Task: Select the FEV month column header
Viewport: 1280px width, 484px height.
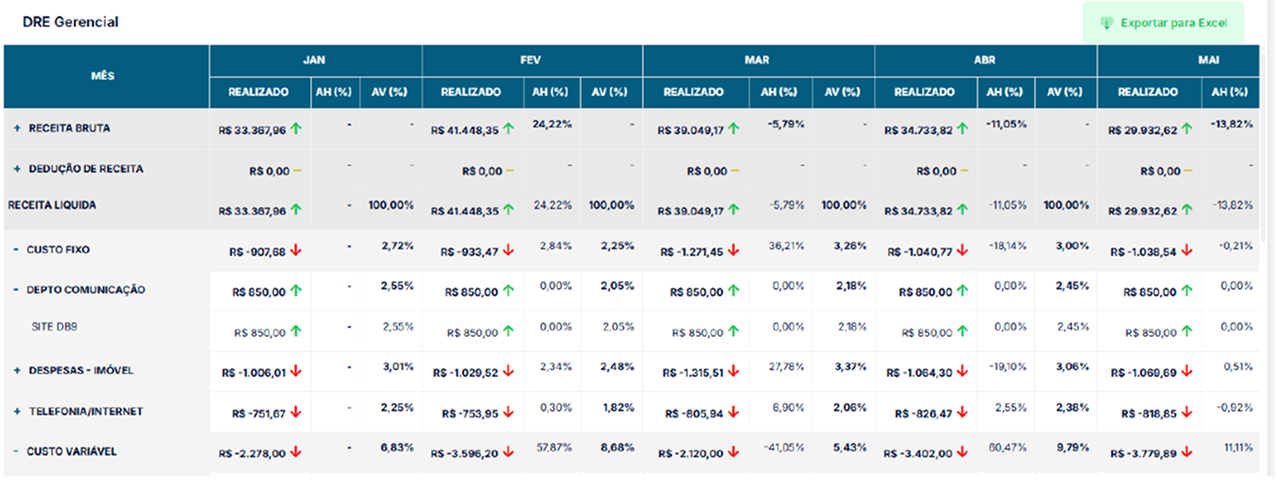Action: pyautogui.click(x=531, y=60)
